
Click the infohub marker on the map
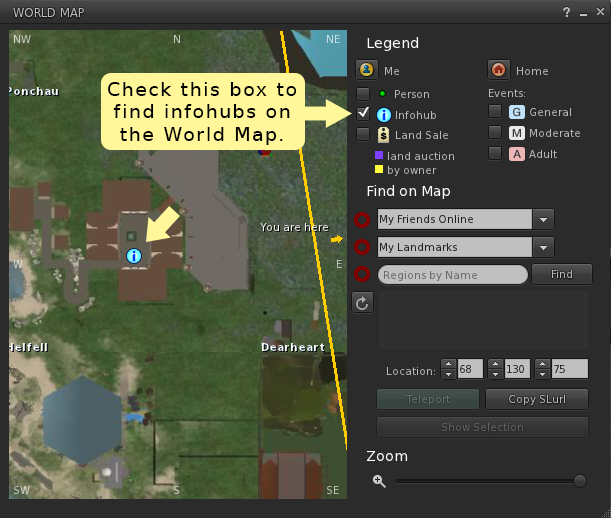[x=134, y=256]
